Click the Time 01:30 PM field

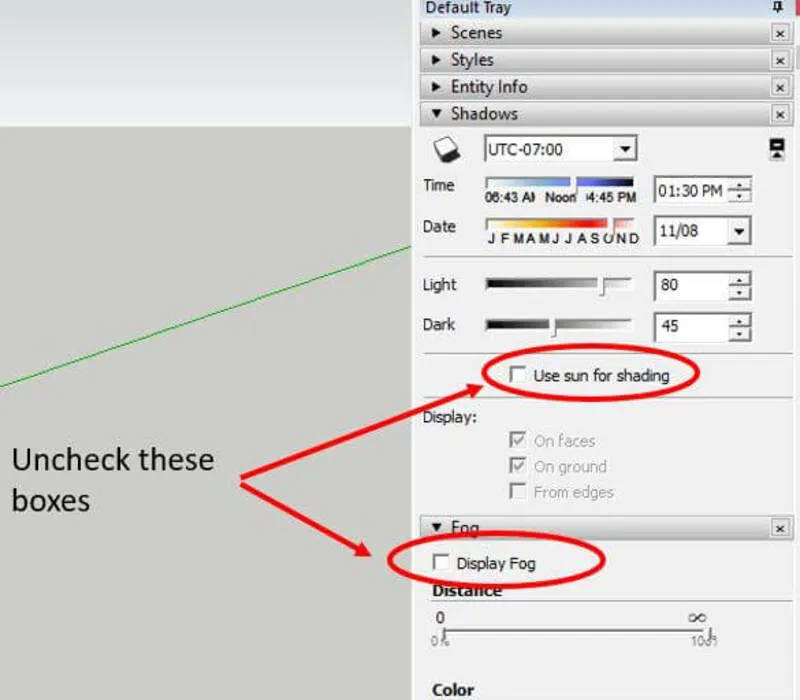point(691,191)
